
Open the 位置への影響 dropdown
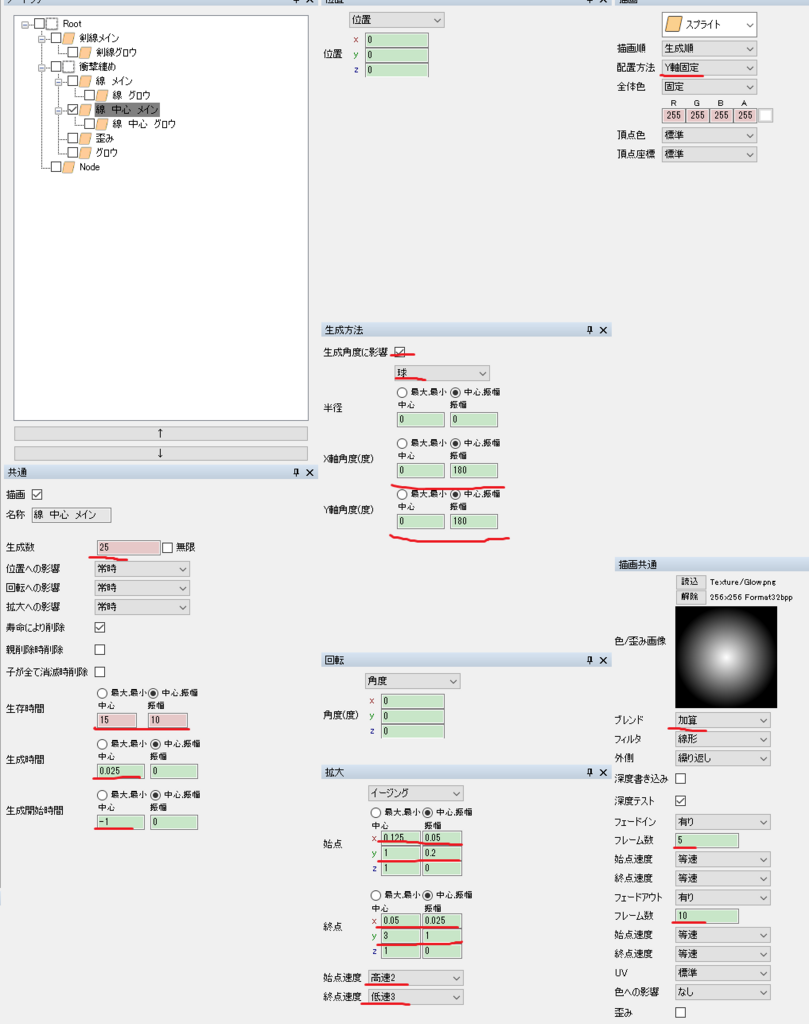(x=142, y=569)
